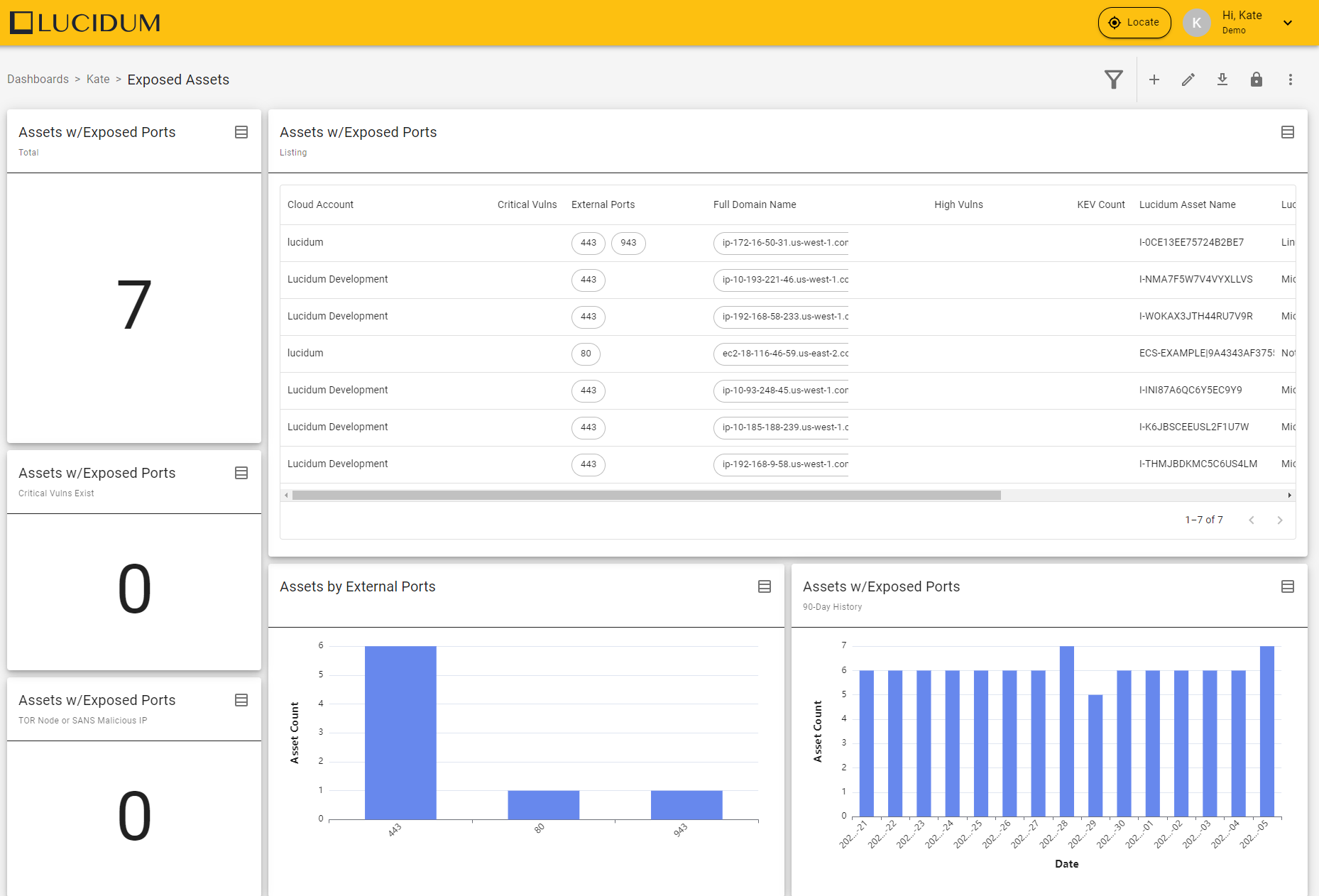Select domain chip ip-10-185-188-239.us-west-1
The height and width of the screenshot is (896, 1319).
point(781,427)
